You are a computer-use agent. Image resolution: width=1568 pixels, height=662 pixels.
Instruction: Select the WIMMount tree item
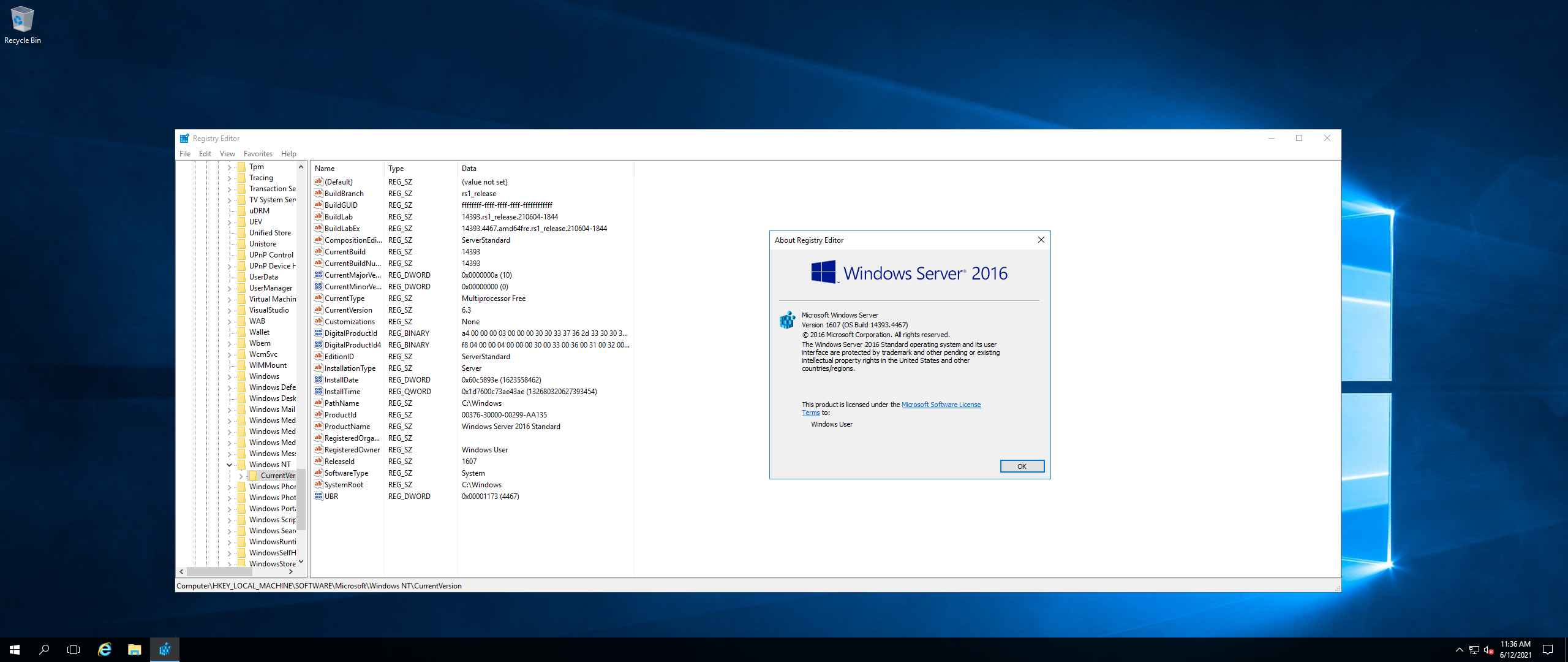click(268, 365)
